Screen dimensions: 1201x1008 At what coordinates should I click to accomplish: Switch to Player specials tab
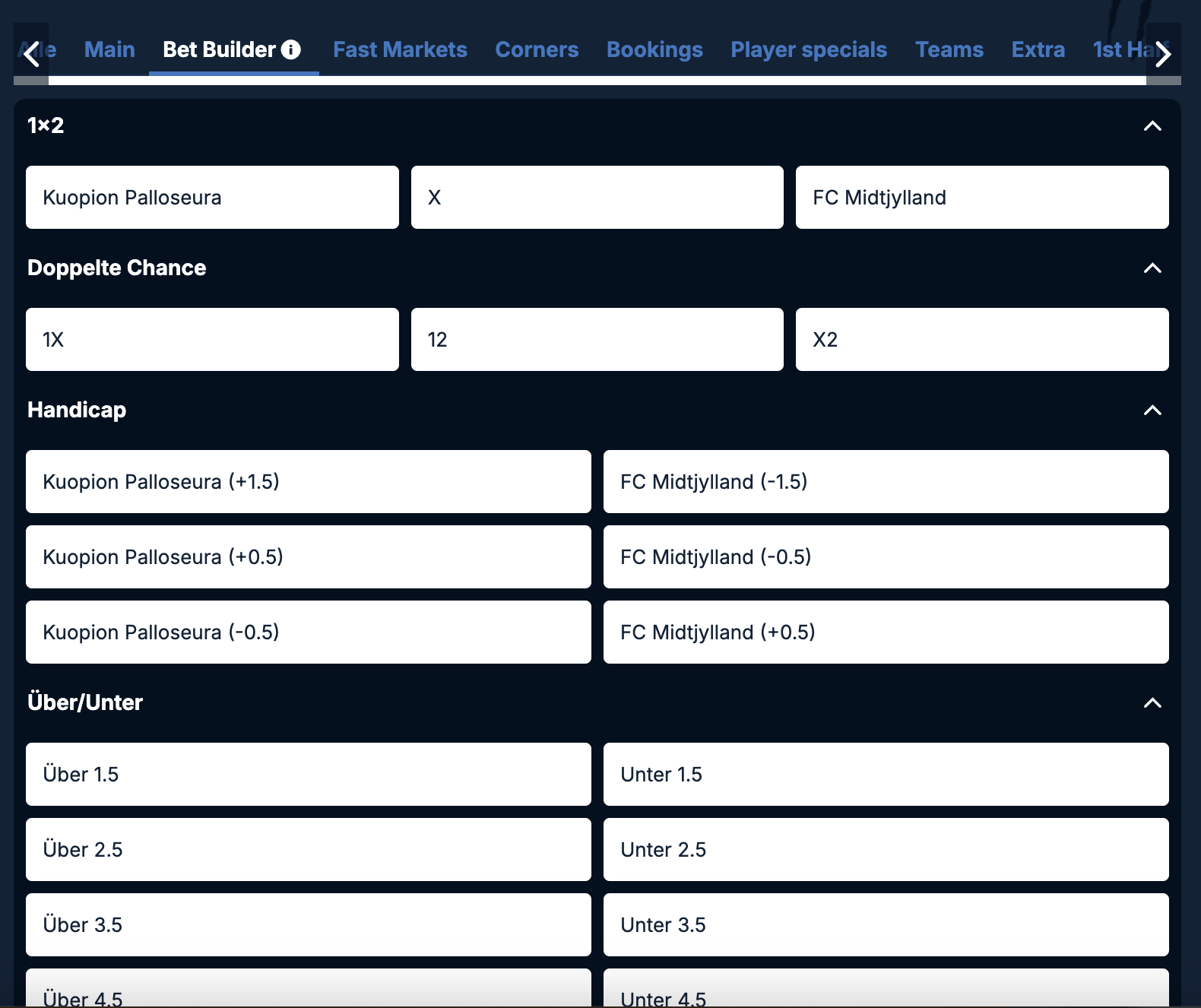pos(809,49)
